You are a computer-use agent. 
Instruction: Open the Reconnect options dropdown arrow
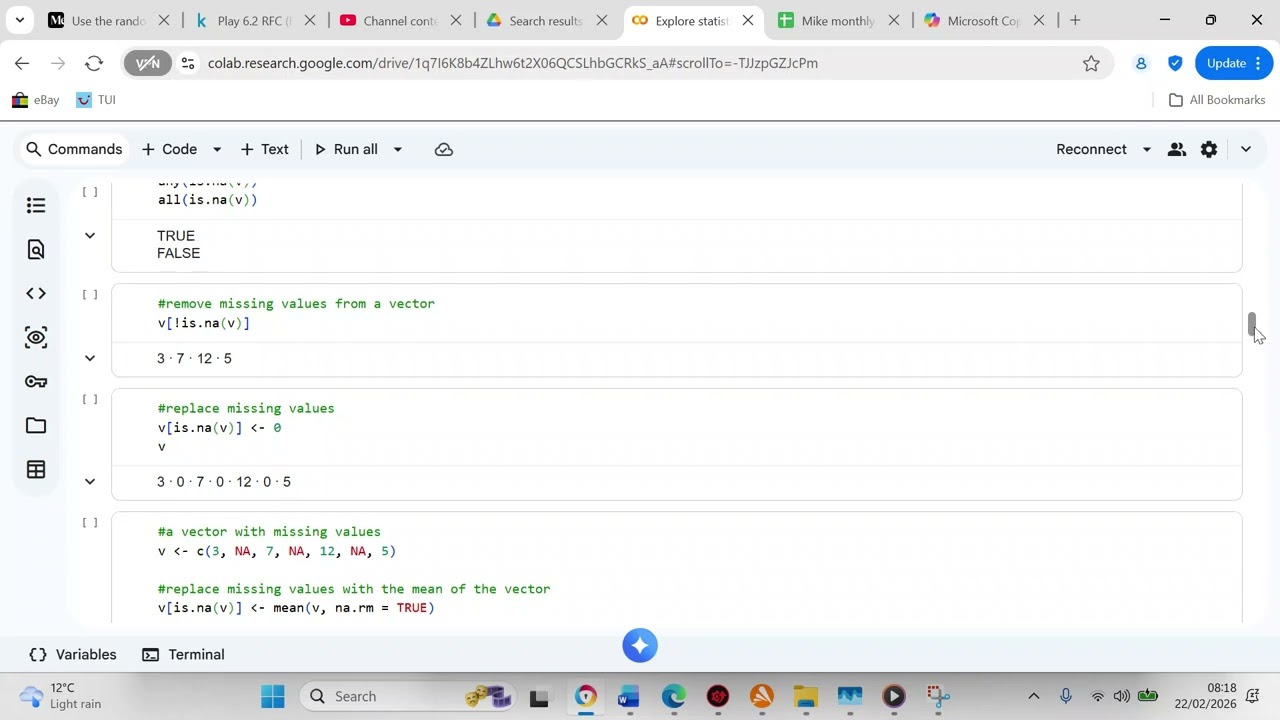tap(1147, 149)
